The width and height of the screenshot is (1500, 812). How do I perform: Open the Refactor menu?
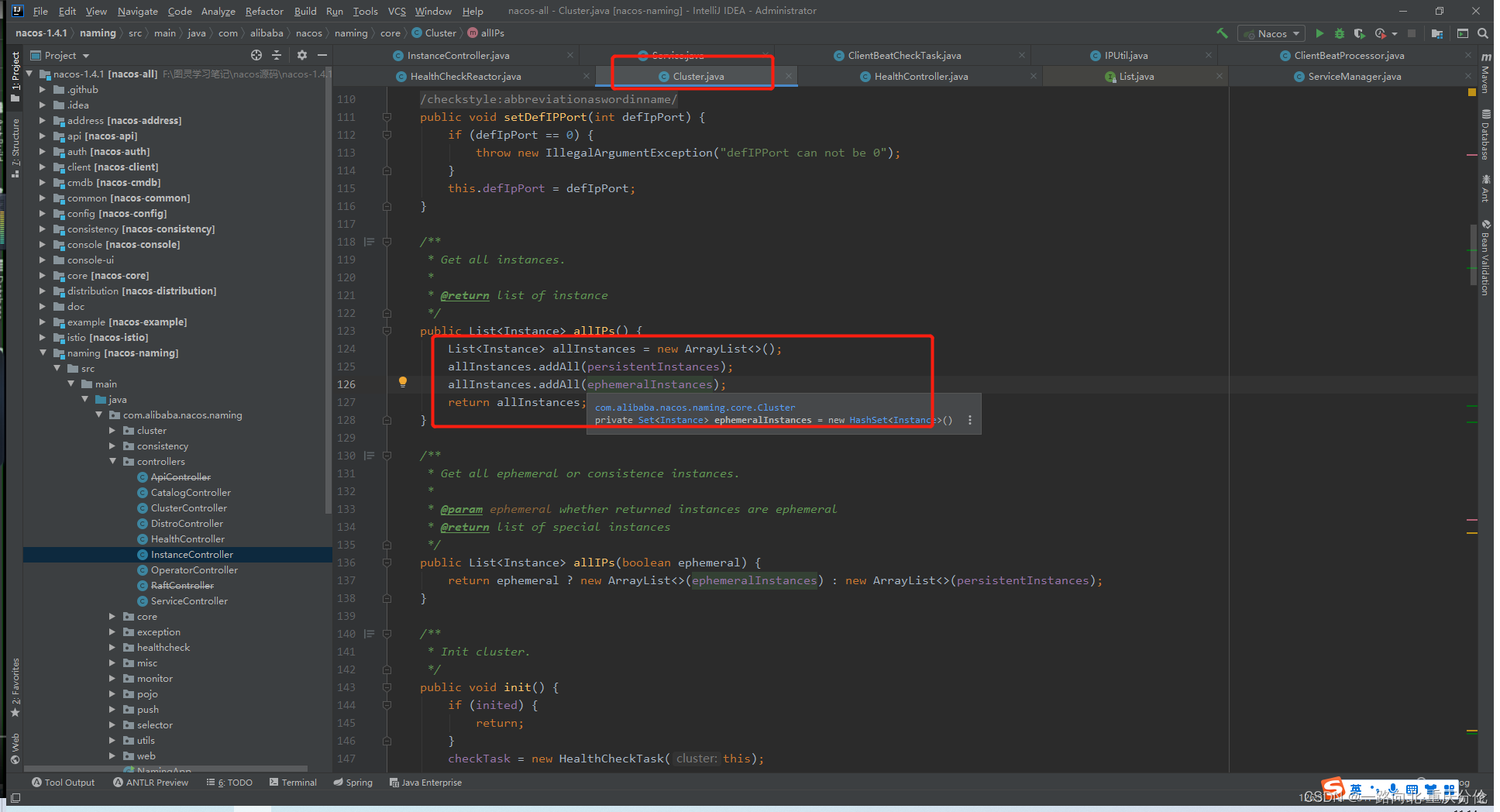[x=264, y=11]
